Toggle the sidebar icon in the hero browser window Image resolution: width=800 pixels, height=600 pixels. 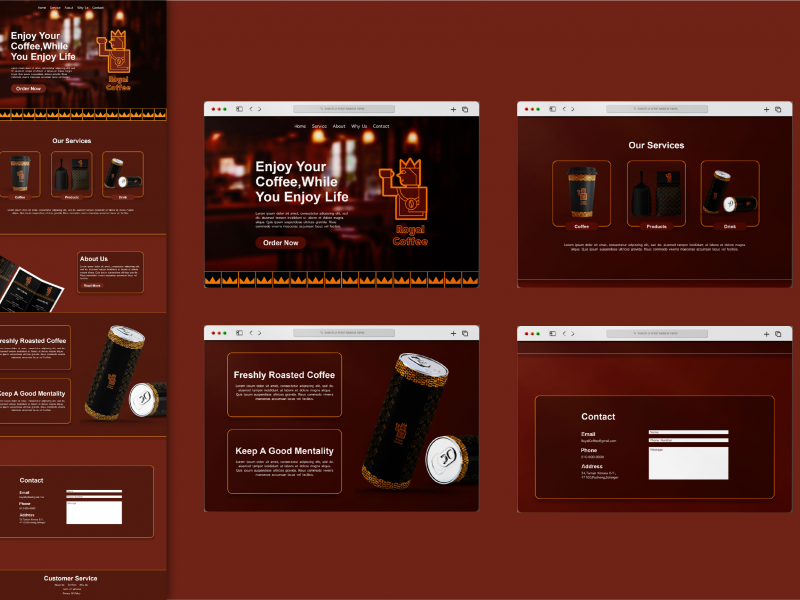pyautogui.click(x=239, y=109)
